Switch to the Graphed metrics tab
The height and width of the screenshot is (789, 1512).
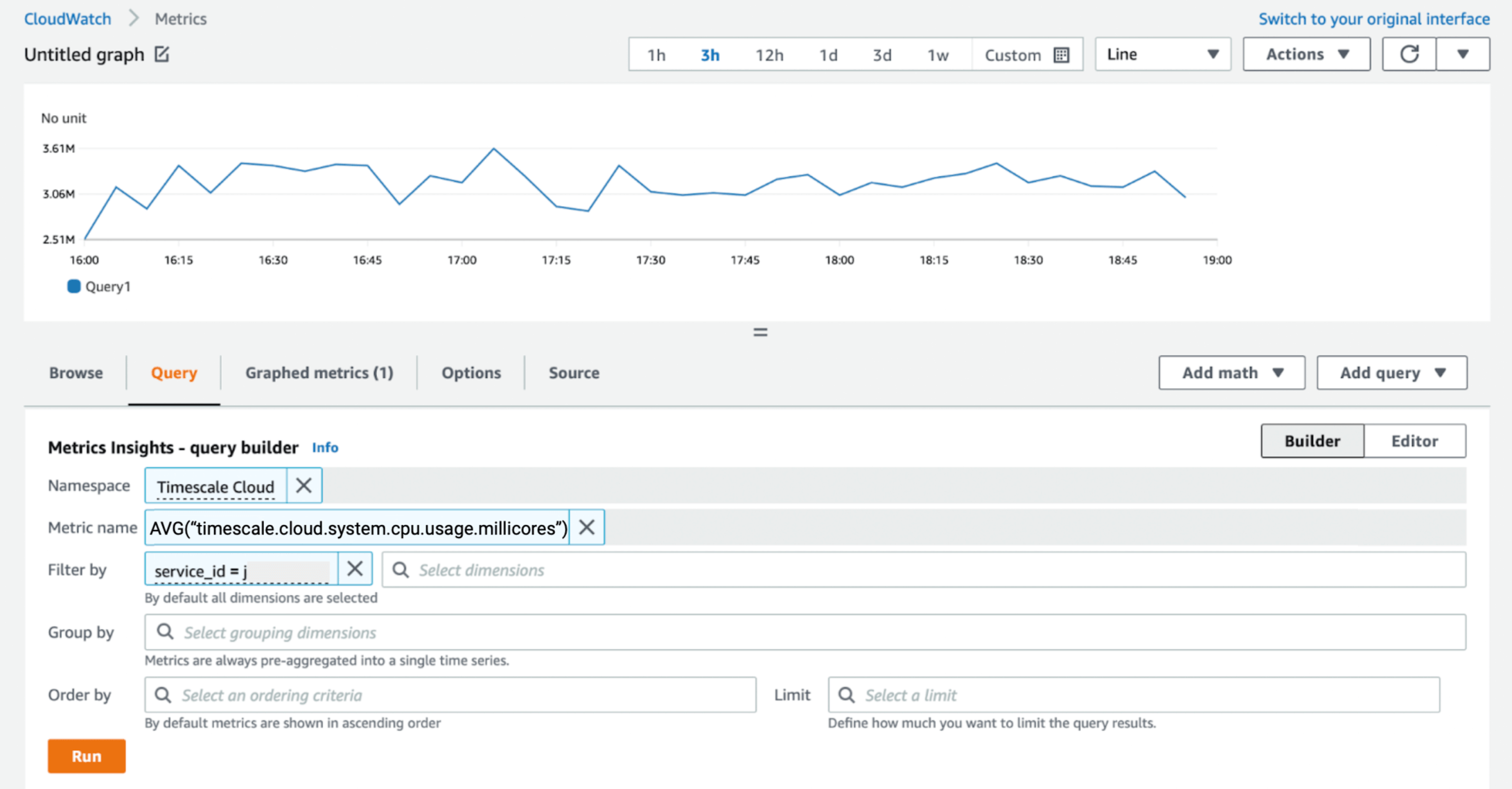[319, 373]
